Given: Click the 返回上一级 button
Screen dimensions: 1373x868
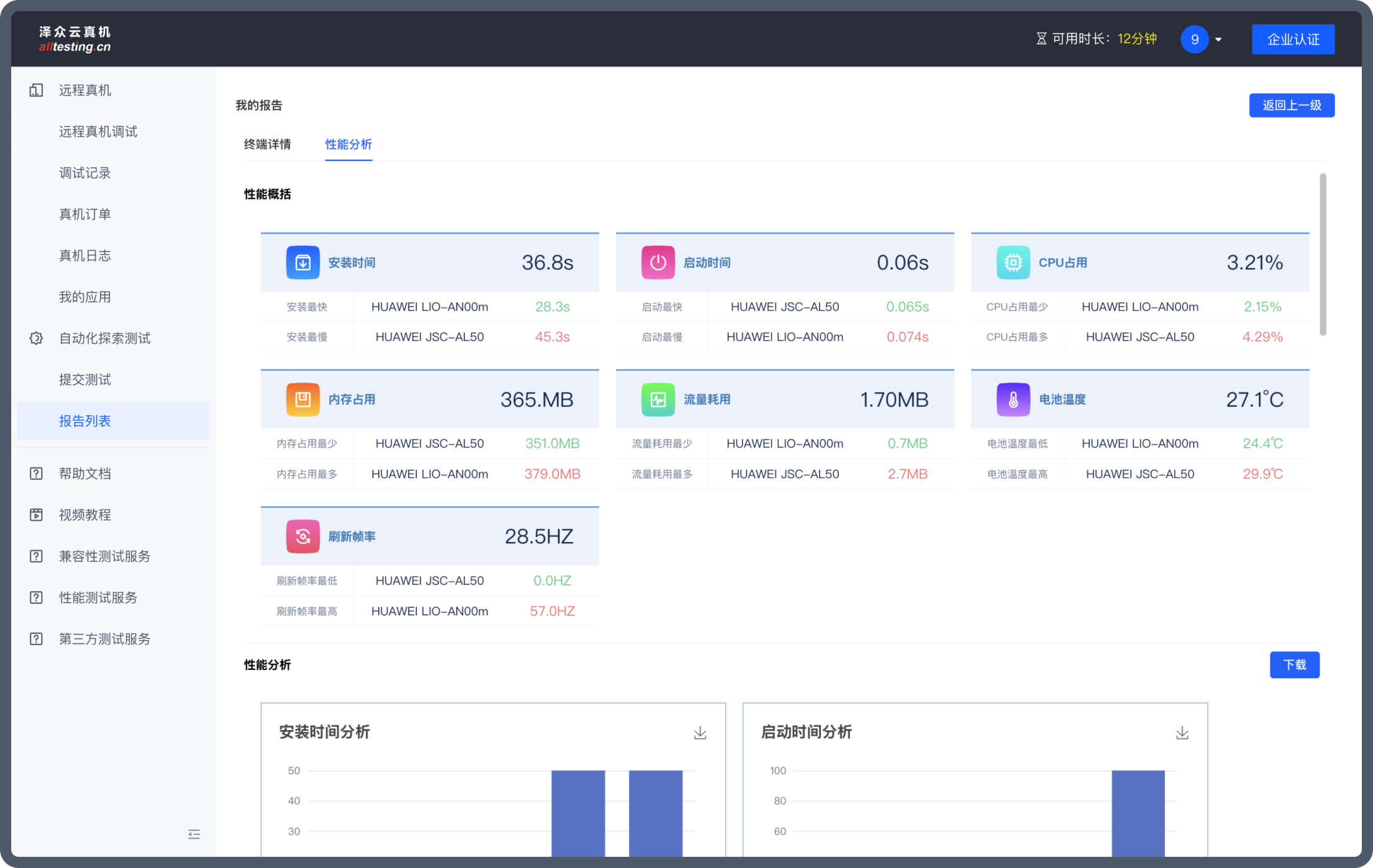Looking at the screenshot, I should (1291, 106).
